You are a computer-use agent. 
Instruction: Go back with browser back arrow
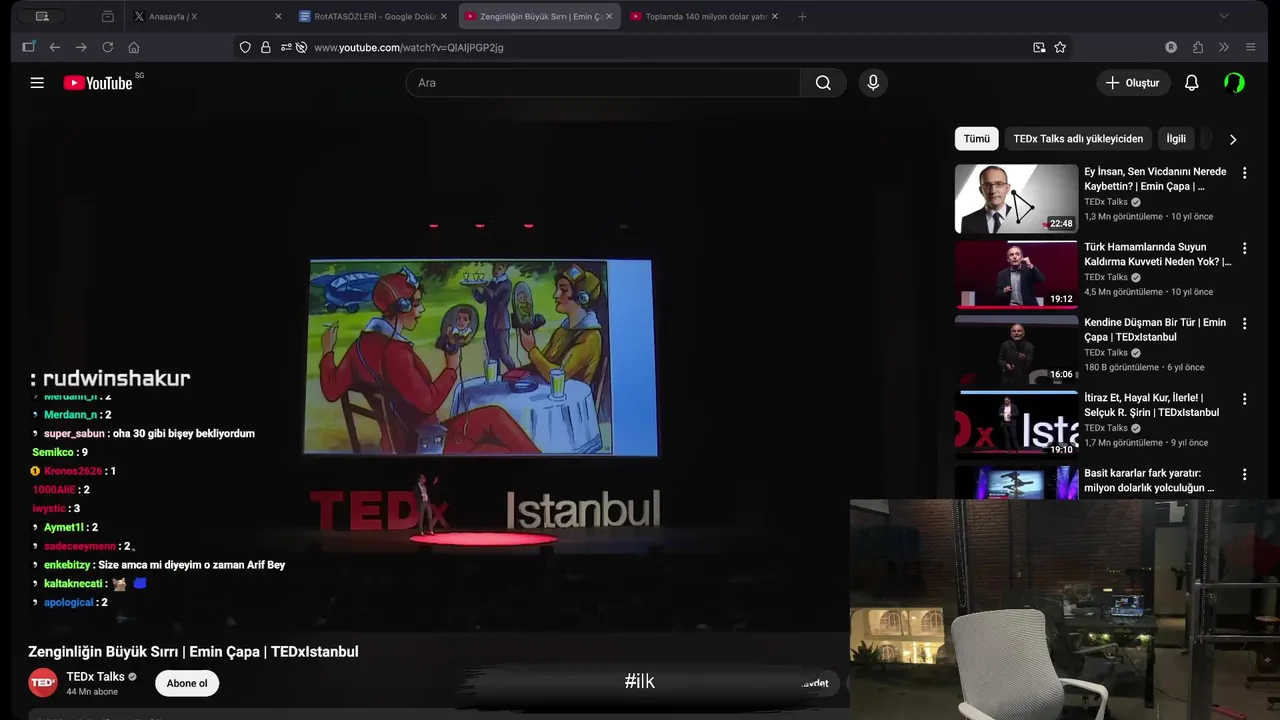point(54,47)
